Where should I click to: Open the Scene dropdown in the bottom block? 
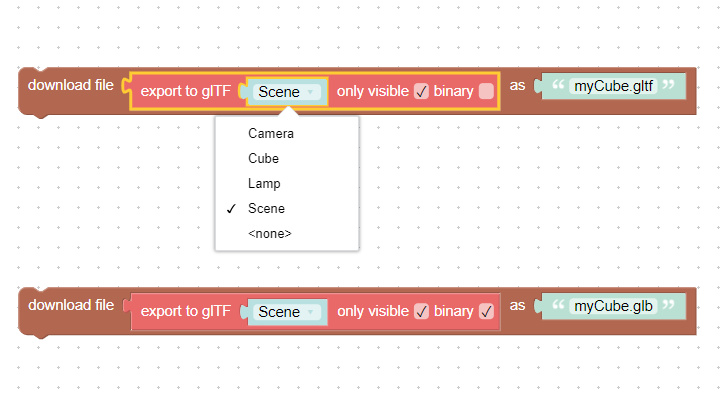pos(287,311)
